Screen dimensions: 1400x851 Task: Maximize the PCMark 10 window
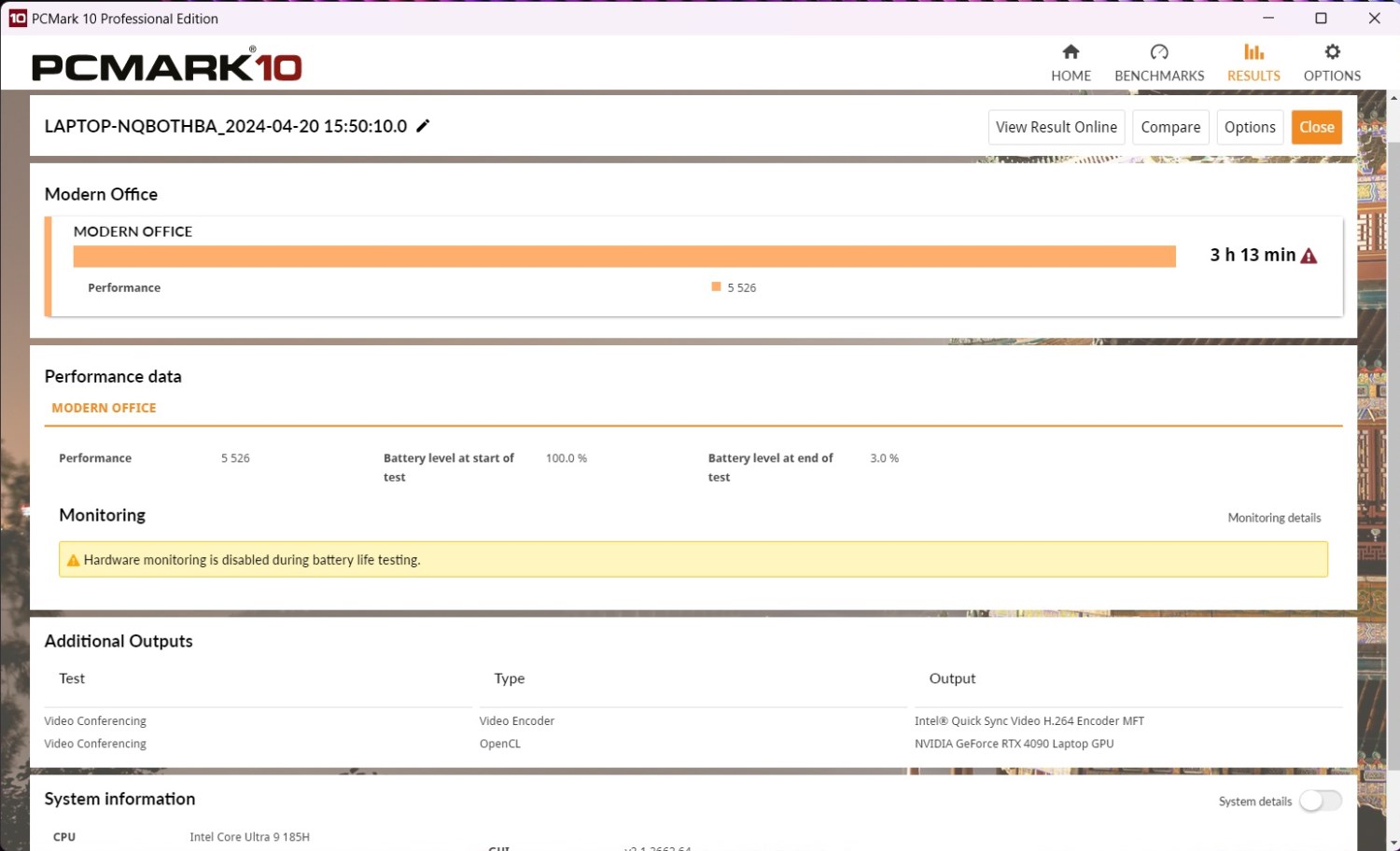[x=1321, y=18]
